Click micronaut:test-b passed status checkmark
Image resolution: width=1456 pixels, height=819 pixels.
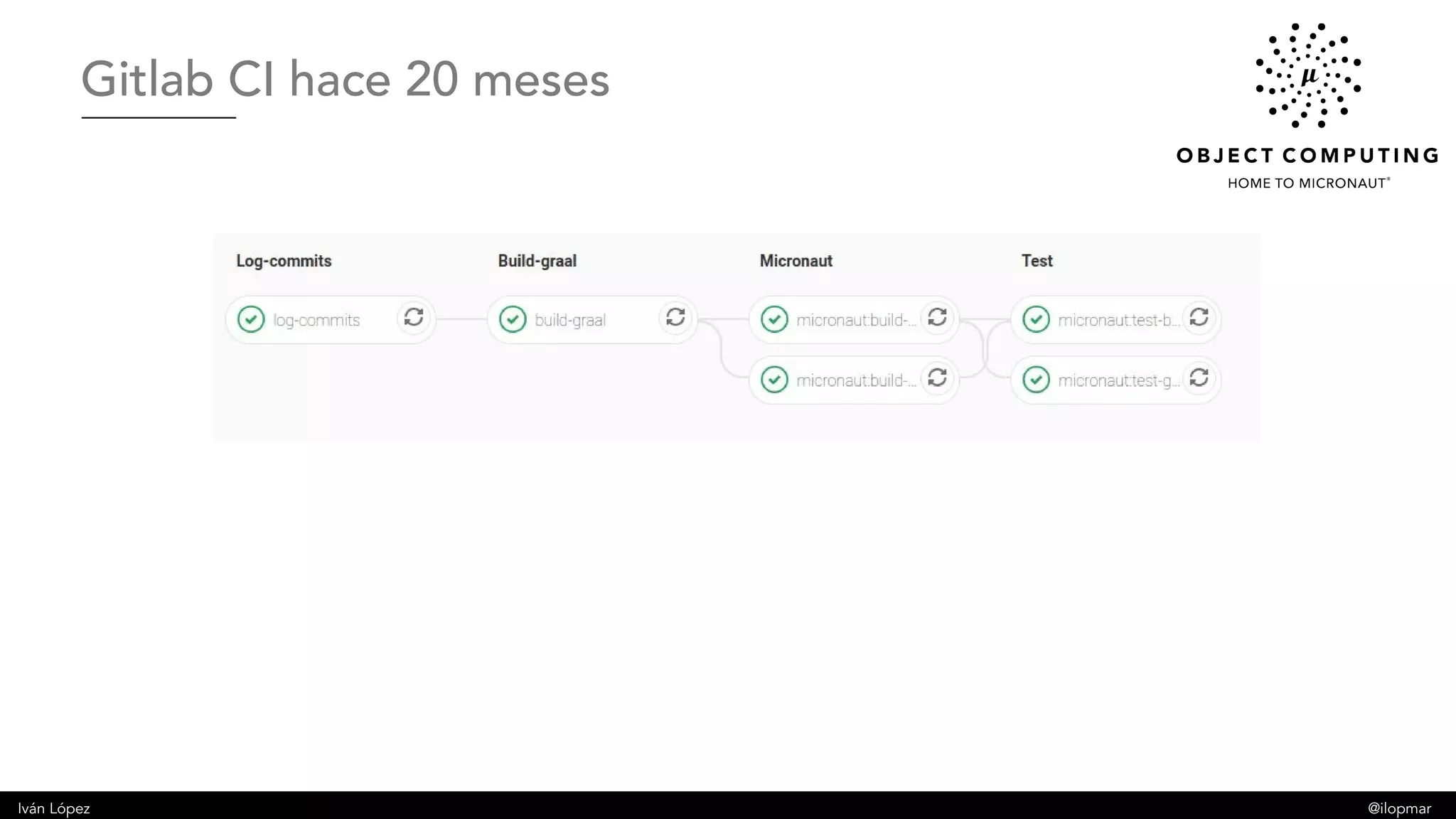tap(1036, 320)
